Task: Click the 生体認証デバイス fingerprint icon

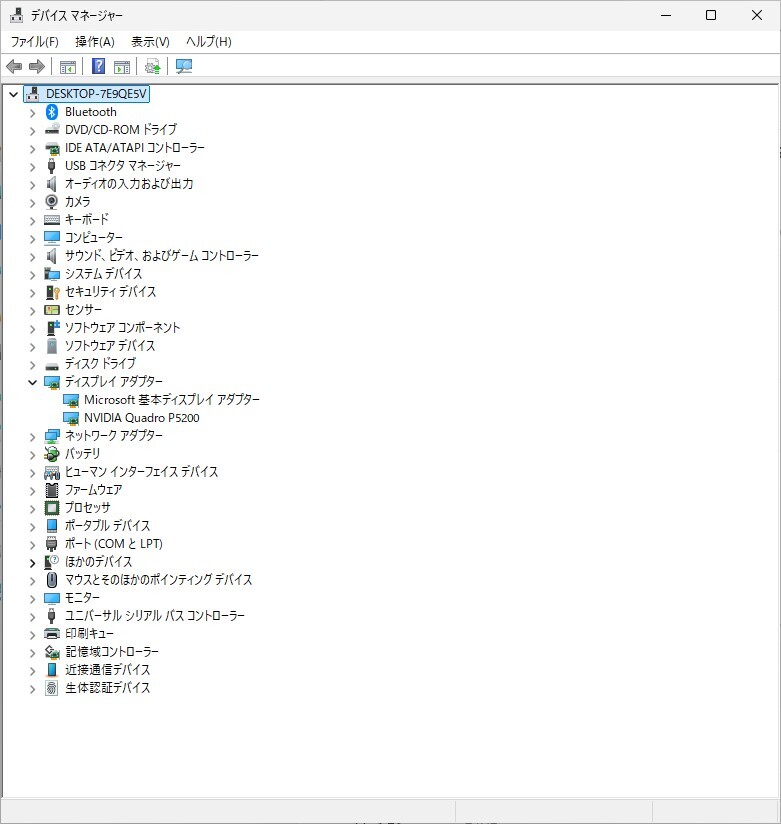Action: (x=52, y=688)
